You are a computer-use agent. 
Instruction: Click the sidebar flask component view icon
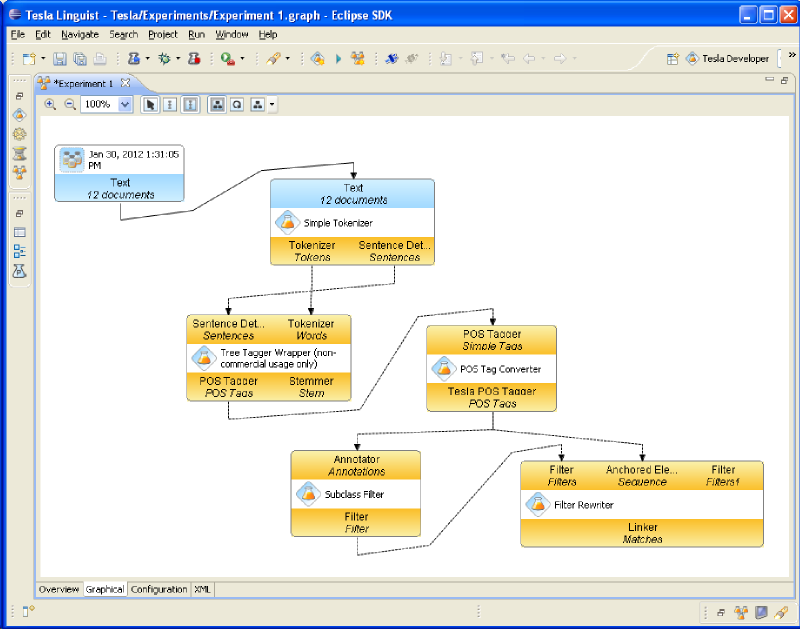click(x=19, y=115)
